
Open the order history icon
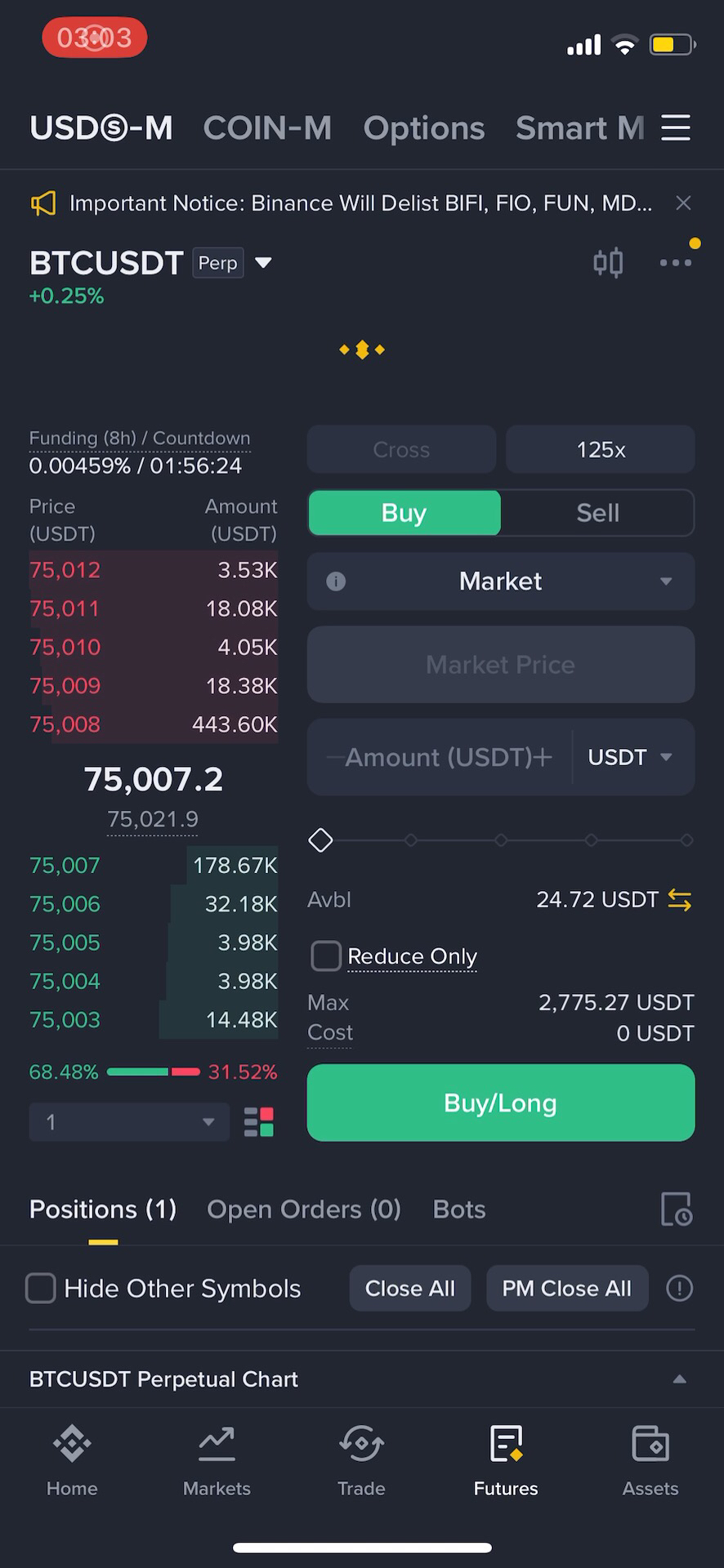pos(677,1209)
